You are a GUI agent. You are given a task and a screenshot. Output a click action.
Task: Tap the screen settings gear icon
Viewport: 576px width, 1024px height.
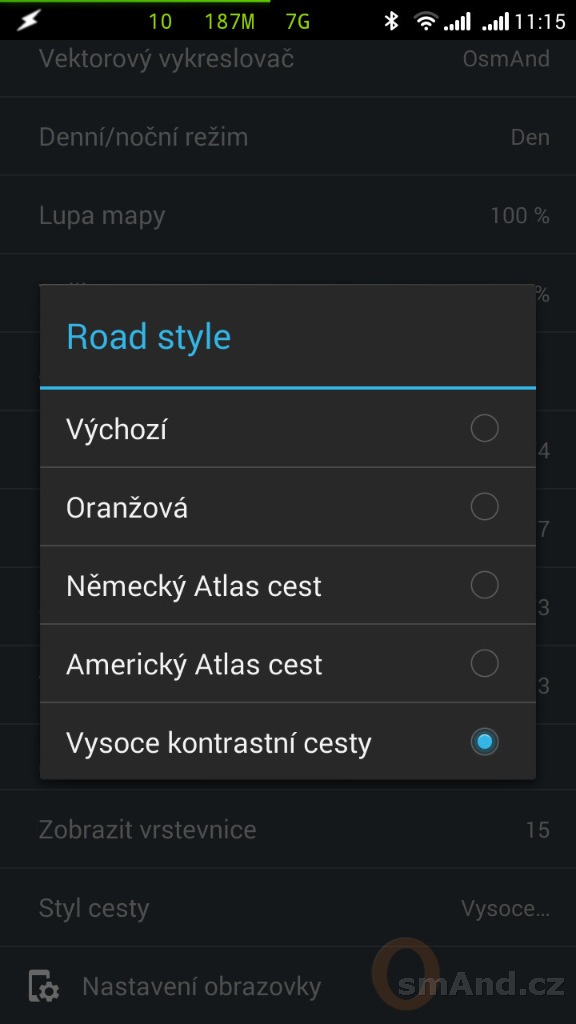[x=44, y=985]
